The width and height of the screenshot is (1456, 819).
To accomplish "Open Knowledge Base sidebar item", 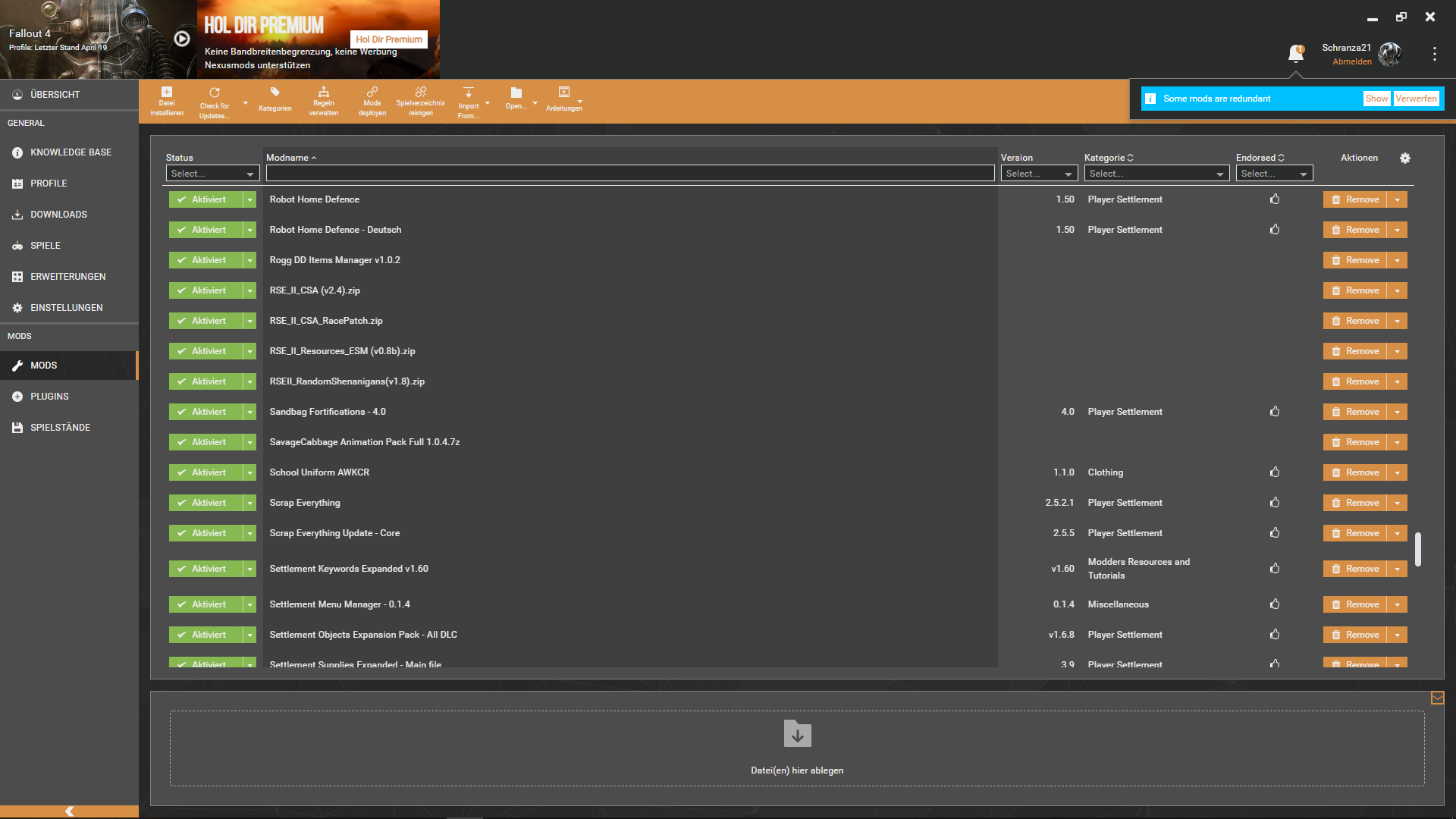I will point(69,152).
